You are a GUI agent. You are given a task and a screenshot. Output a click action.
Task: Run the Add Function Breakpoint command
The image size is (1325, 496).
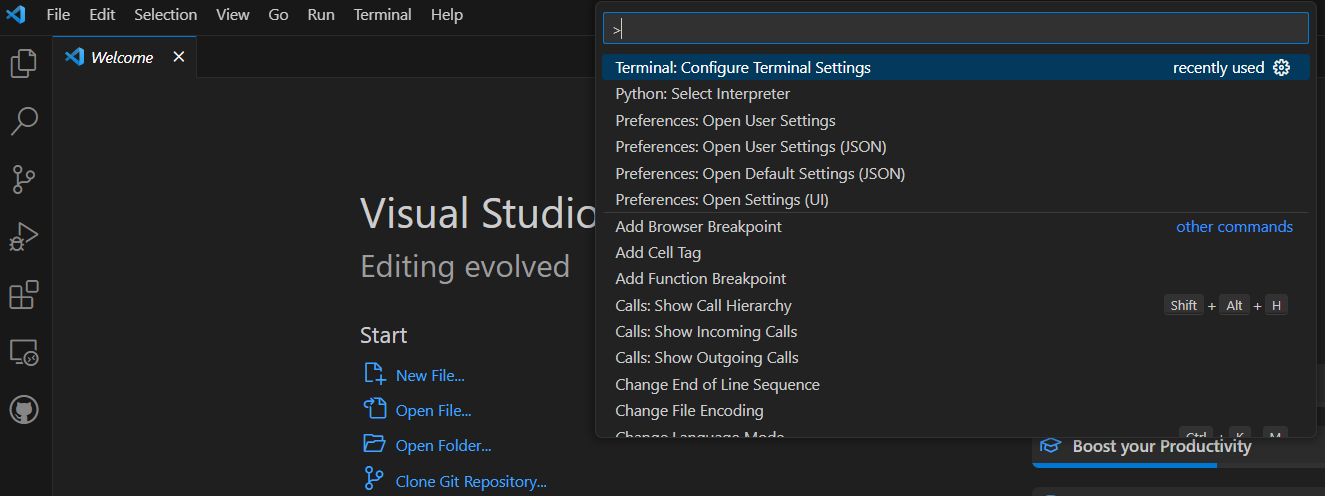pyautogui.click(x=955, y=279)
